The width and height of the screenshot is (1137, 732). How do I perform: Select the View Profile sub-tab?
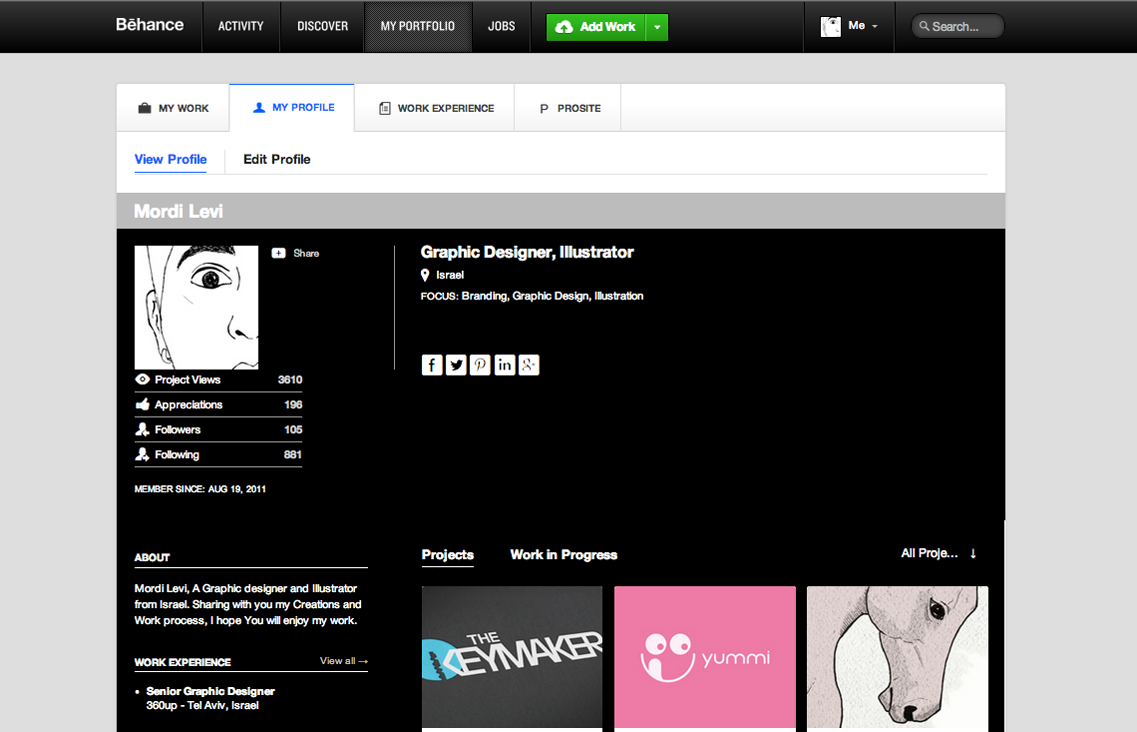click(170, 159)
